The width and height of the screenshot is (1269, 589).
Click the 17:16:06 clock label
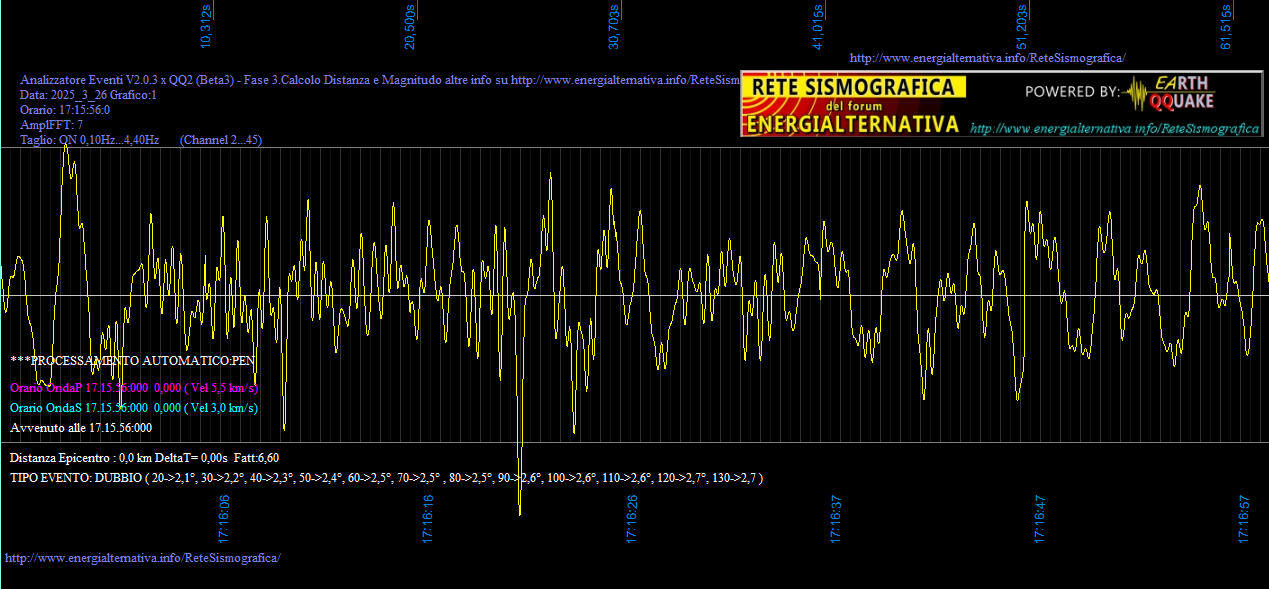225,519
